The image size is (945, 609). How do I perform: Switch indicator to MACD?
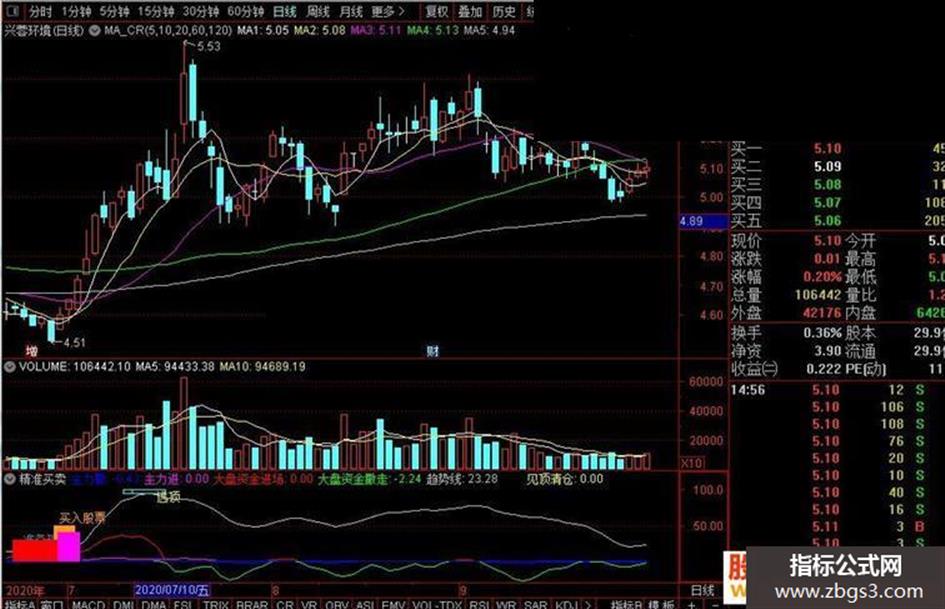tap(88, 604)
